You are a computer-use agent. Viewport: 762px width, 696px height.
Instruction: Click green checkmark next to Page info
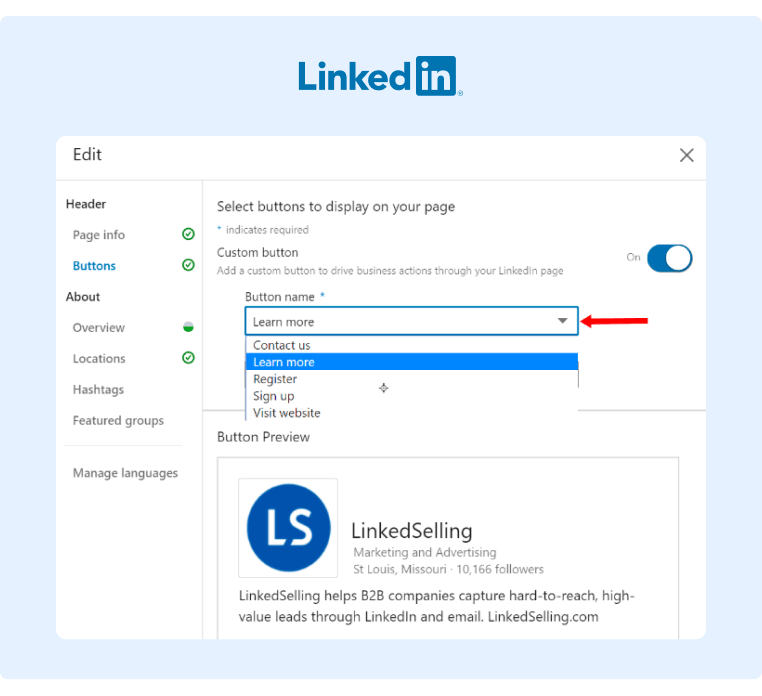(188, 235)
